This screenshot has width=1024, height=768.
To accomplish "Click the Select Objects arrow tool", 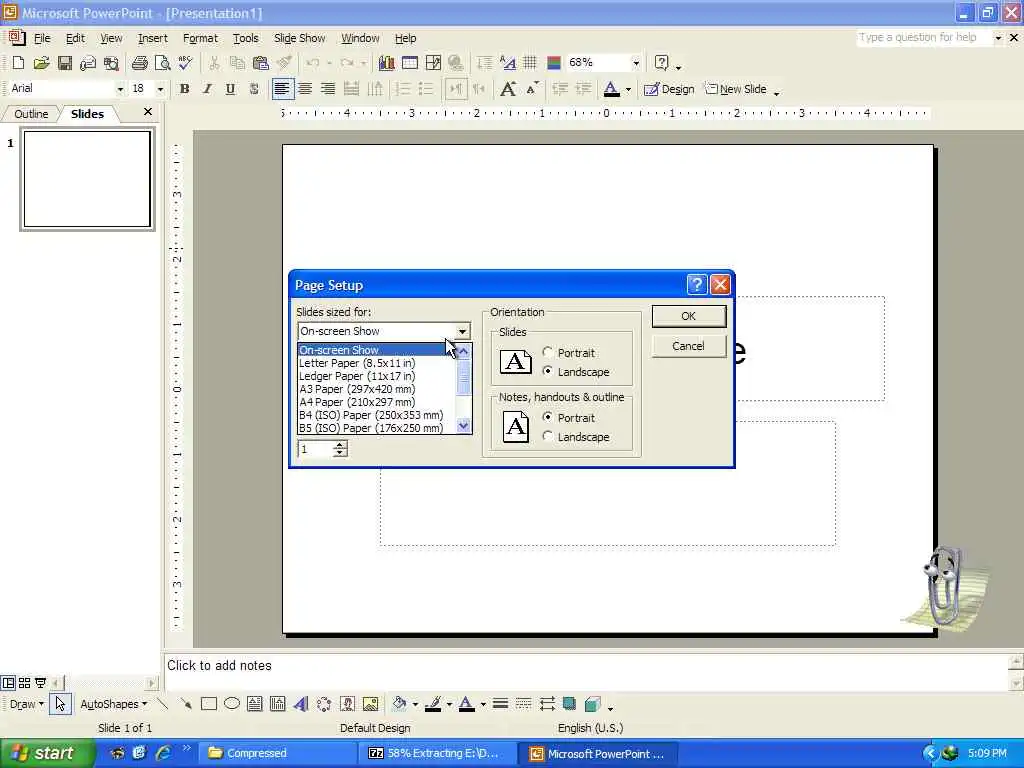I will [60, 704].
